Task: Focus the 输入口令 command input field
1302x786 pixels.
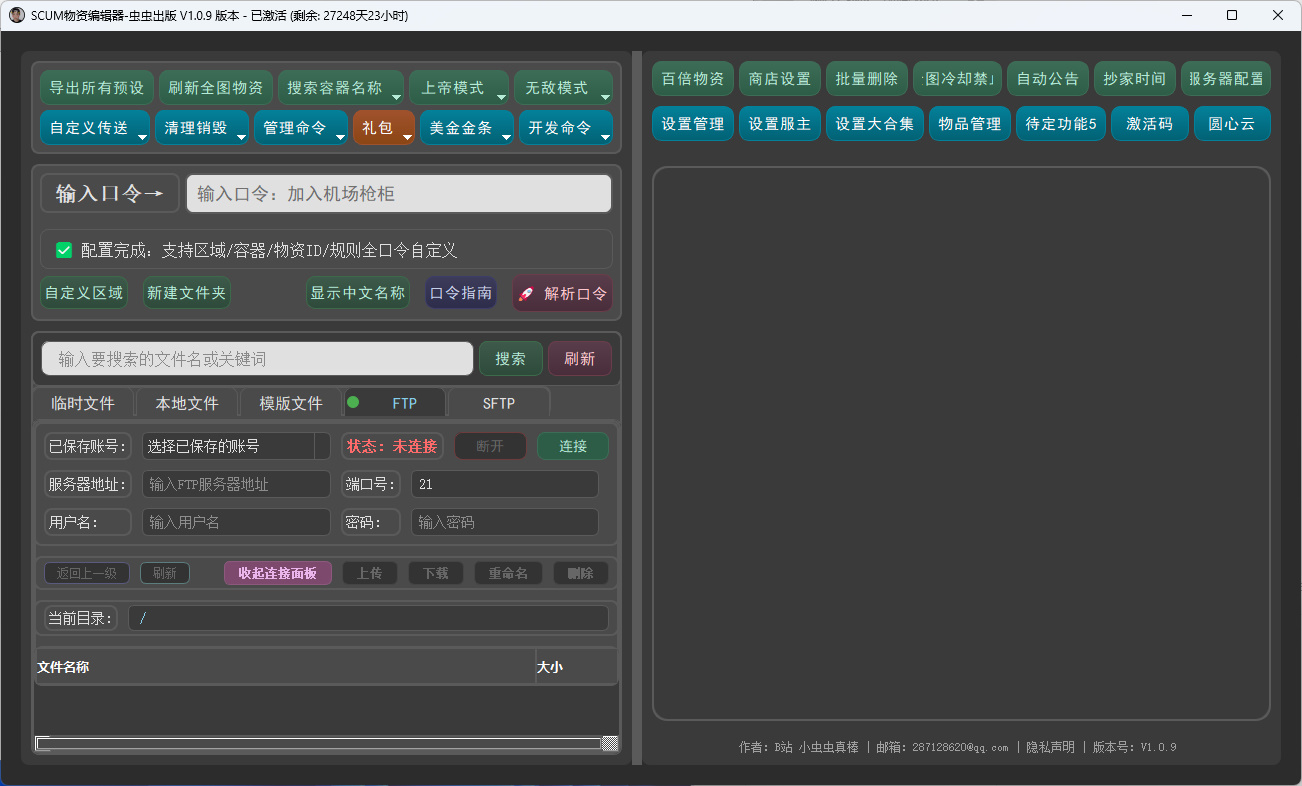Action: click(399, 194)
